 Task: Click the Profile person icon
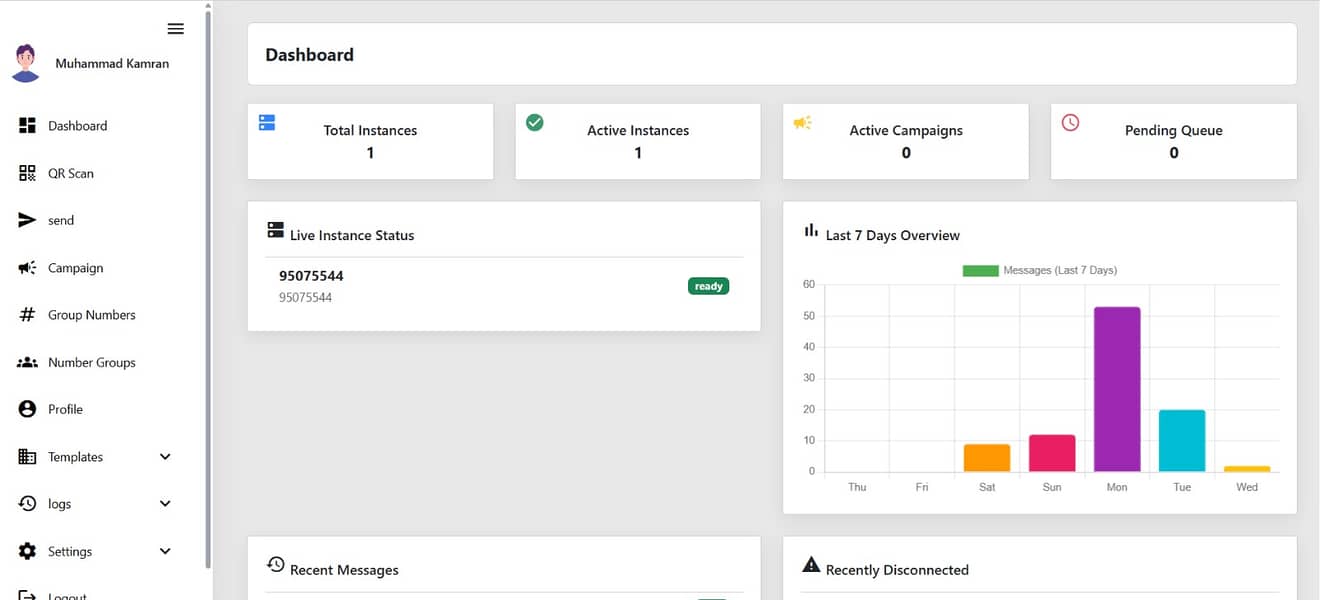tap(28, 409)
